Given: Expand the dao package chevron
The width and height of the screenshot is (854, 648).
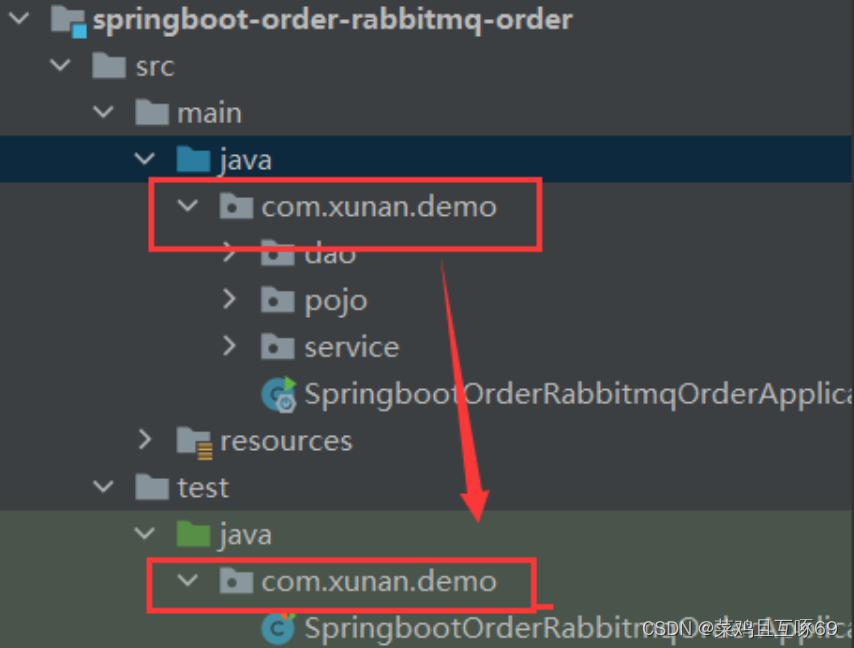Looking at the screenshot, I should pyautogui.click(x=231, y=253).
